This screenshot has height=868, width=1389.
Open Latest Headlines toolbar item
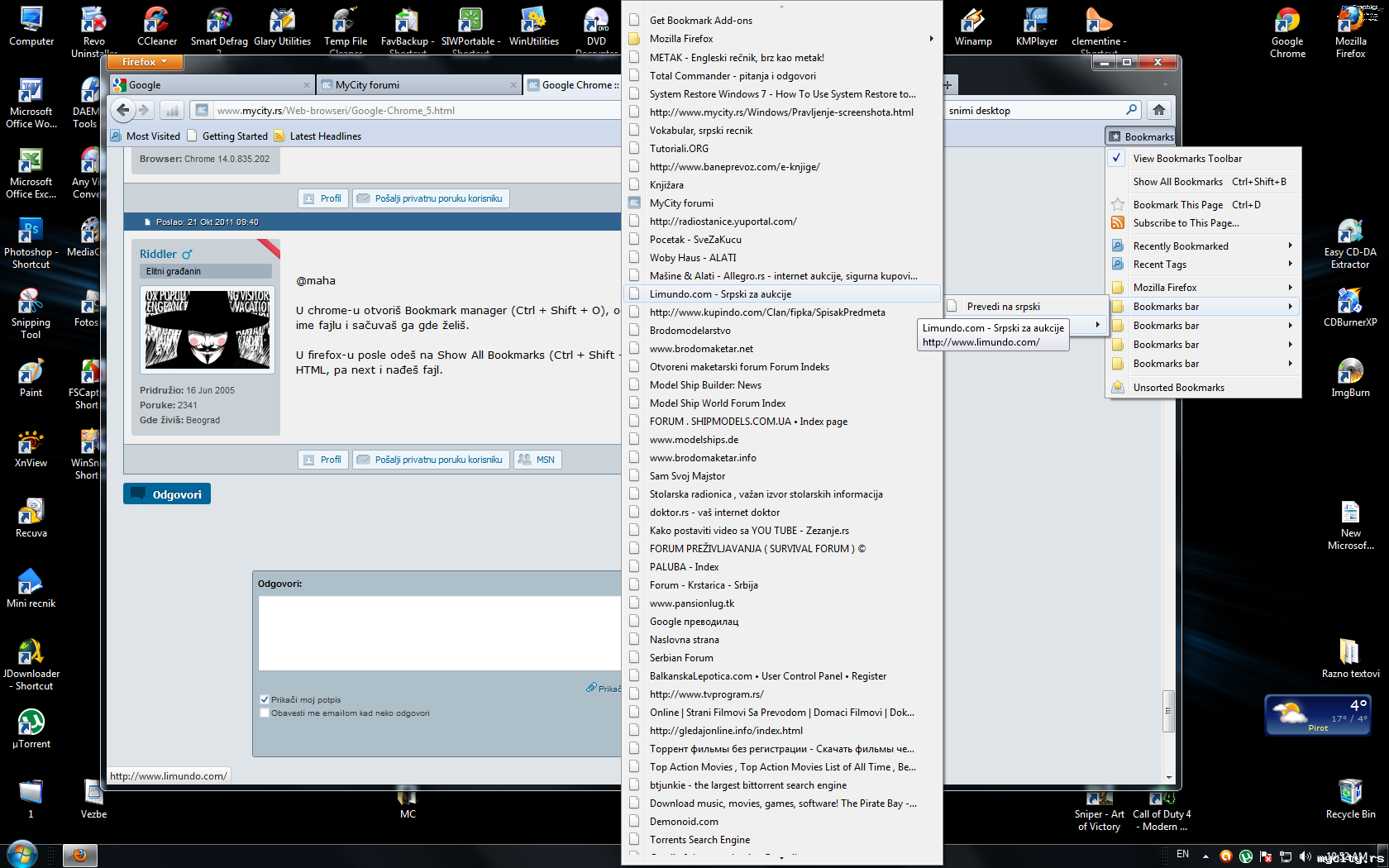[x=317, y=136]
